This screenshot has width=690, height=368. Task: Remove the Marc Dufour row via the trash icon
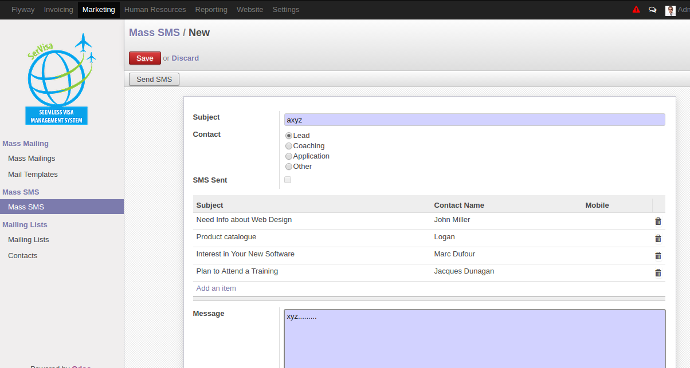pyautogui.click(x=658, y=255)
